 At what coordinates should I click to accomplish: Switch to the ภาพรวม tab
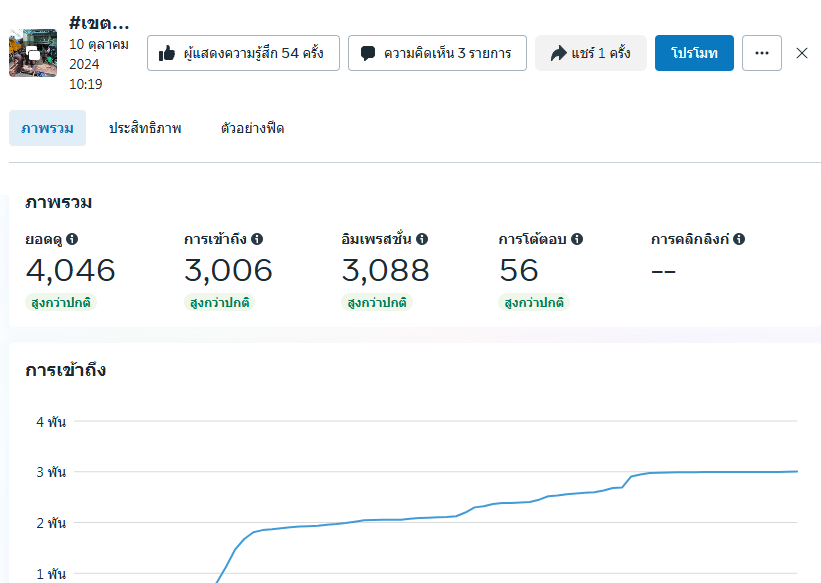coord(47,128)
